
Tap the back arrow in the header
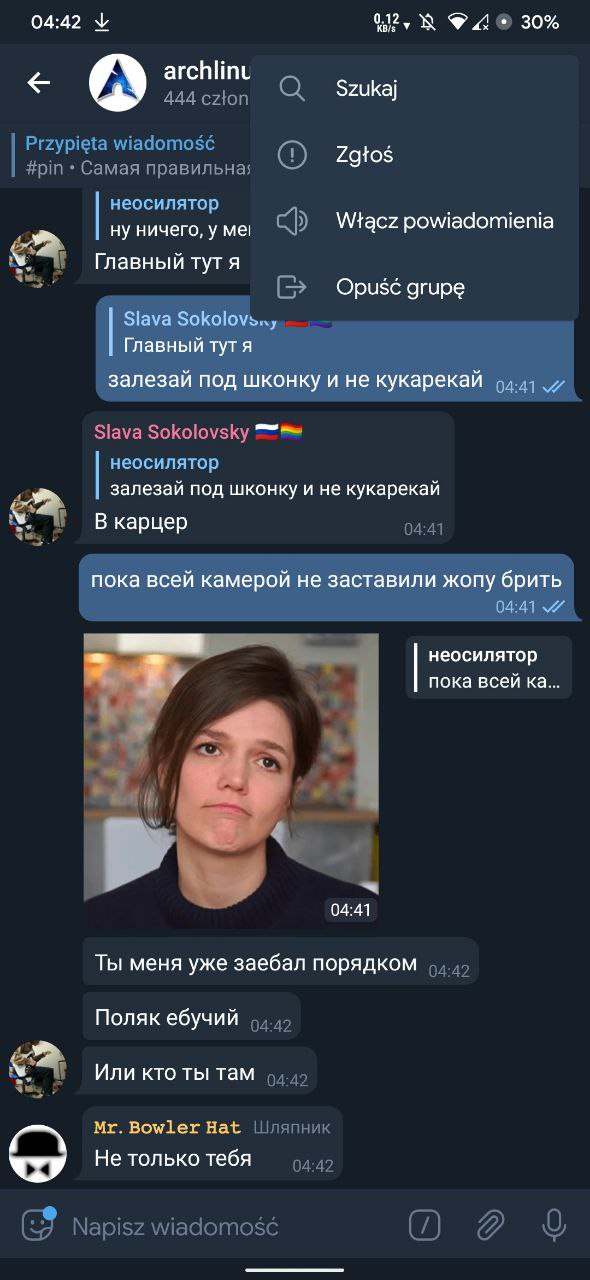tap(39, 83)
